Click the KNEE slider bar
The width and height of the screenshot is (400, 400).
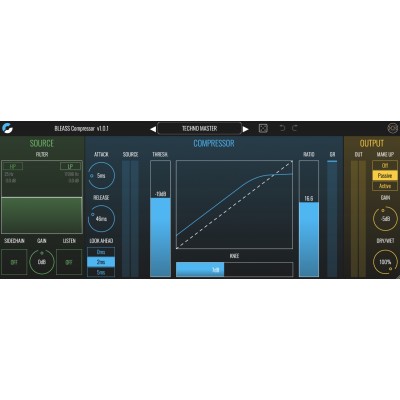click(x=235, y=270)
